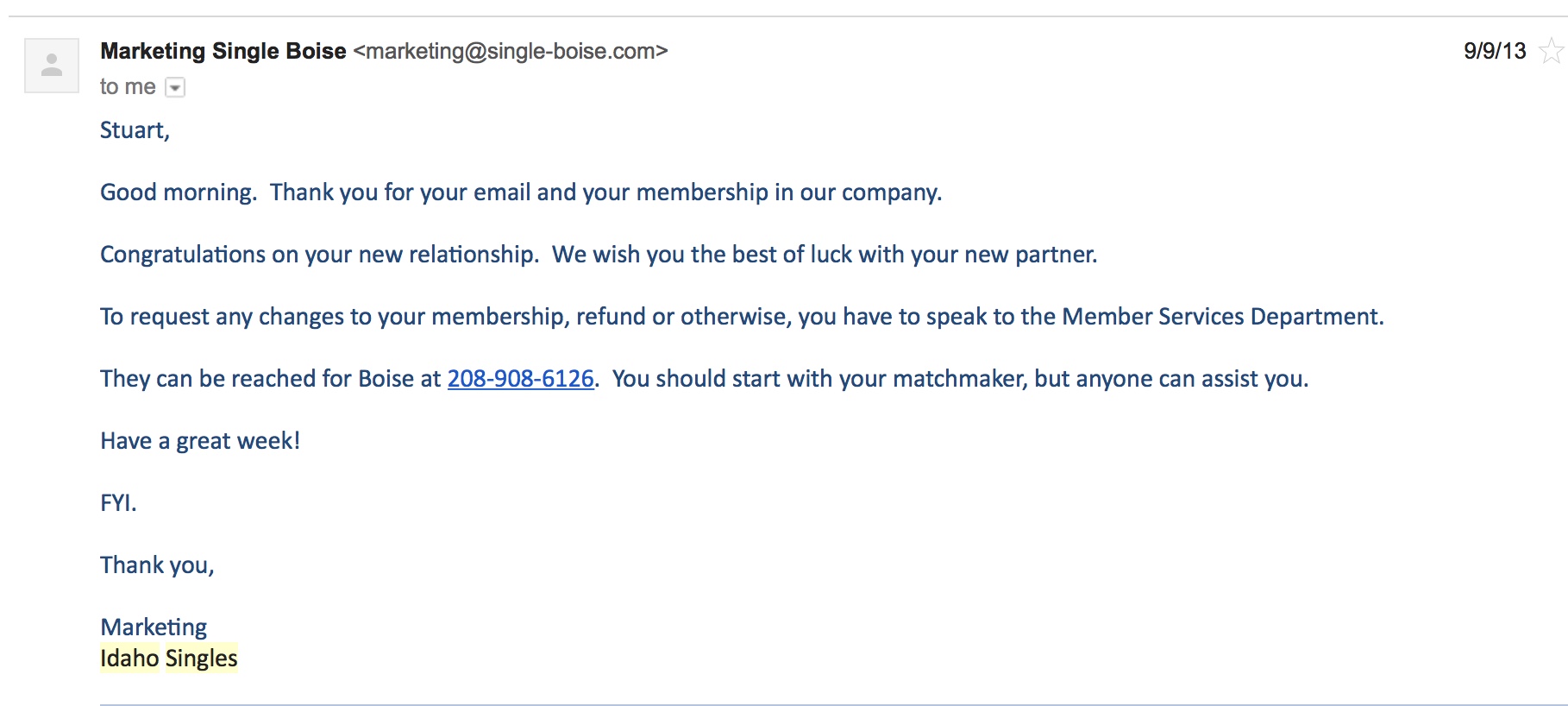The image size is (1568, 706).
Task: Call the phone number link 208-908-6126
Action: pyautogui.click(x=520, y=379)
